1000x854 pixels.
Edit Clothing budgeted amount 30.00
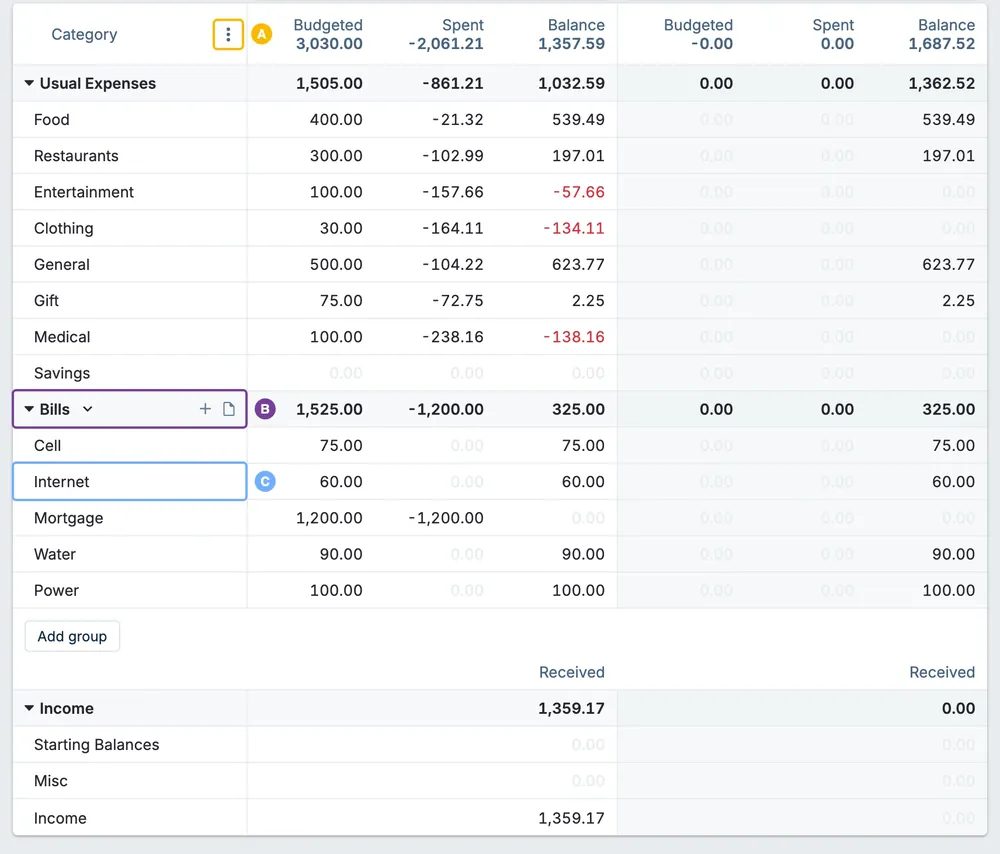pyautogui.click(x=341, y=228)
